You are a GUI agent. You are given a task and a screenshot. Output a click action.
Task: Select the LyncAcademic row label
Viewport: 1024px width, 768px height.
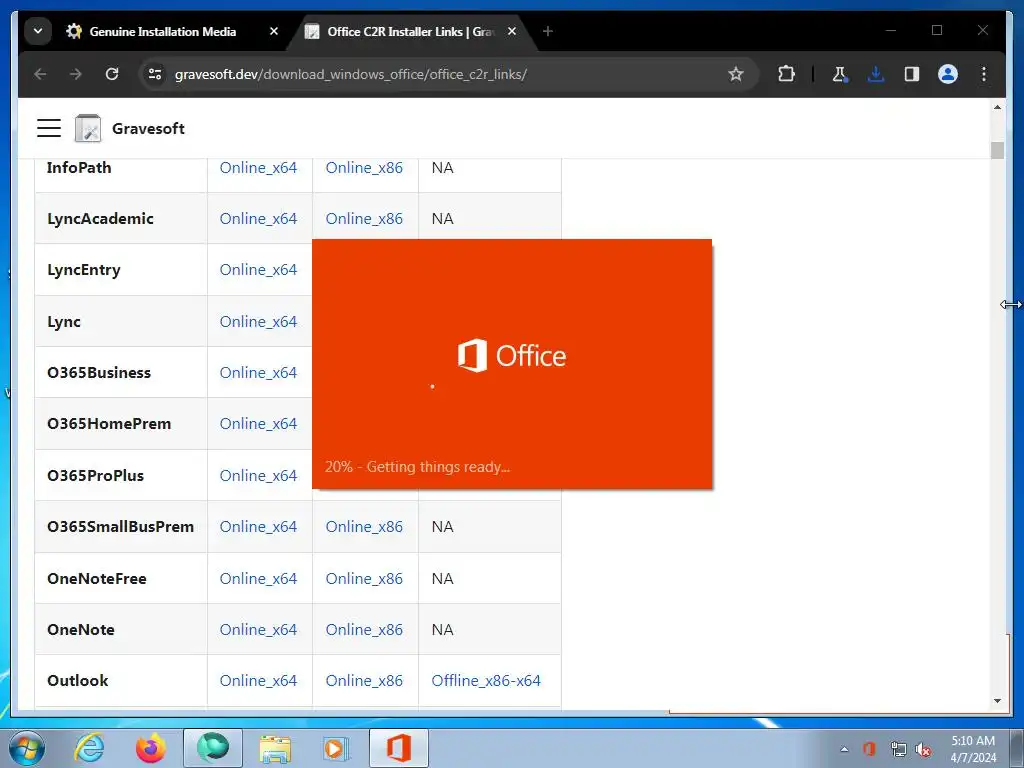100,219
